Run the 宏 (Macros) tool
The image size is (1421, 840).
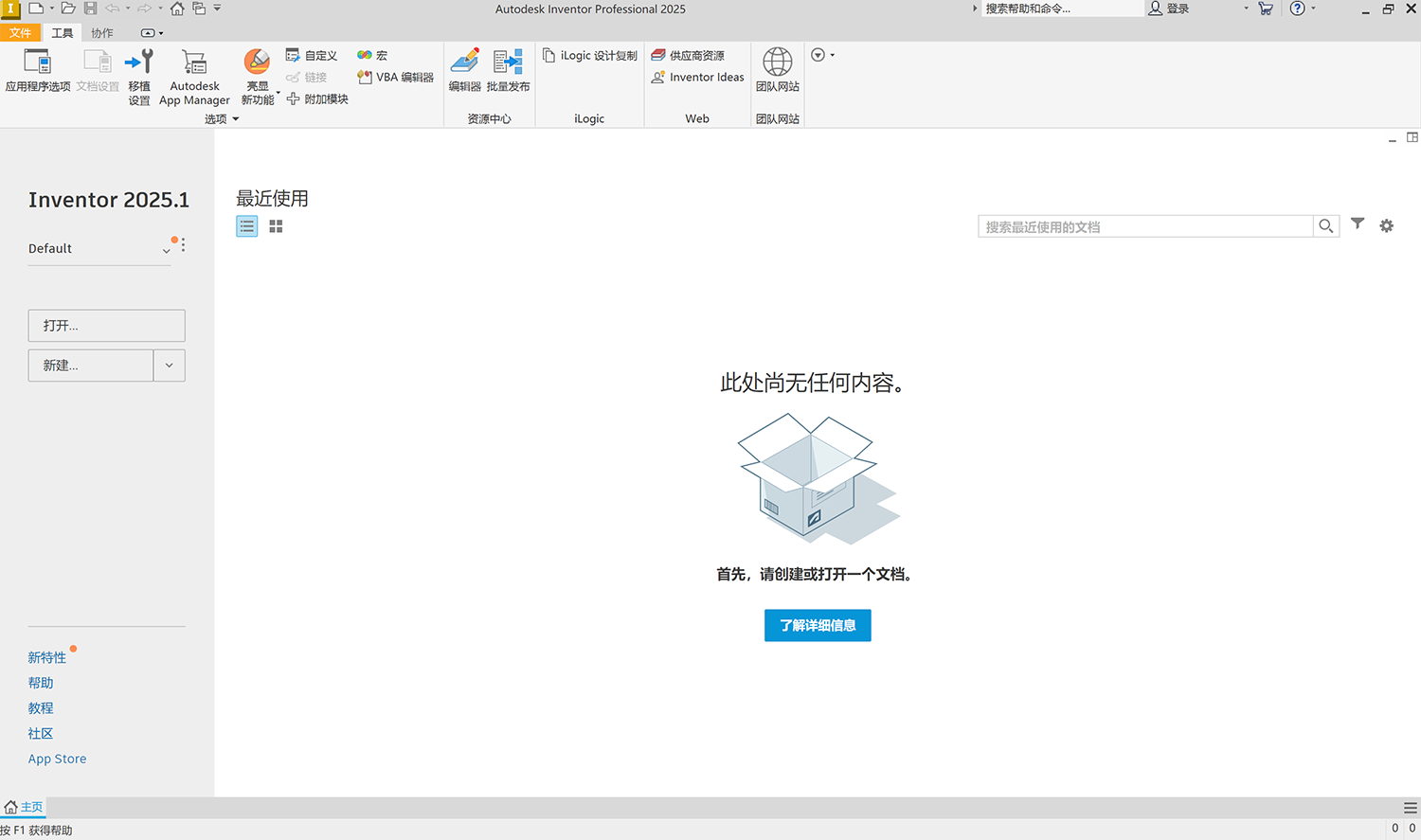click(x=373, y=55)
